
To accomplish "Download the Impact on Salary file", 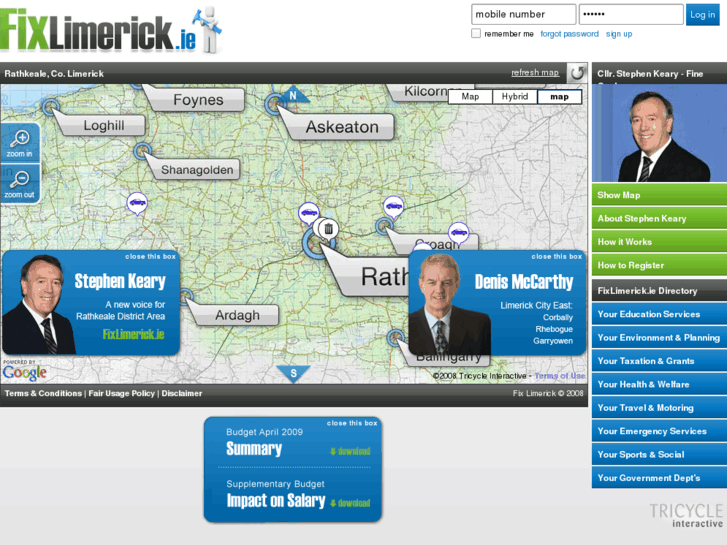I will pos(351,503).
